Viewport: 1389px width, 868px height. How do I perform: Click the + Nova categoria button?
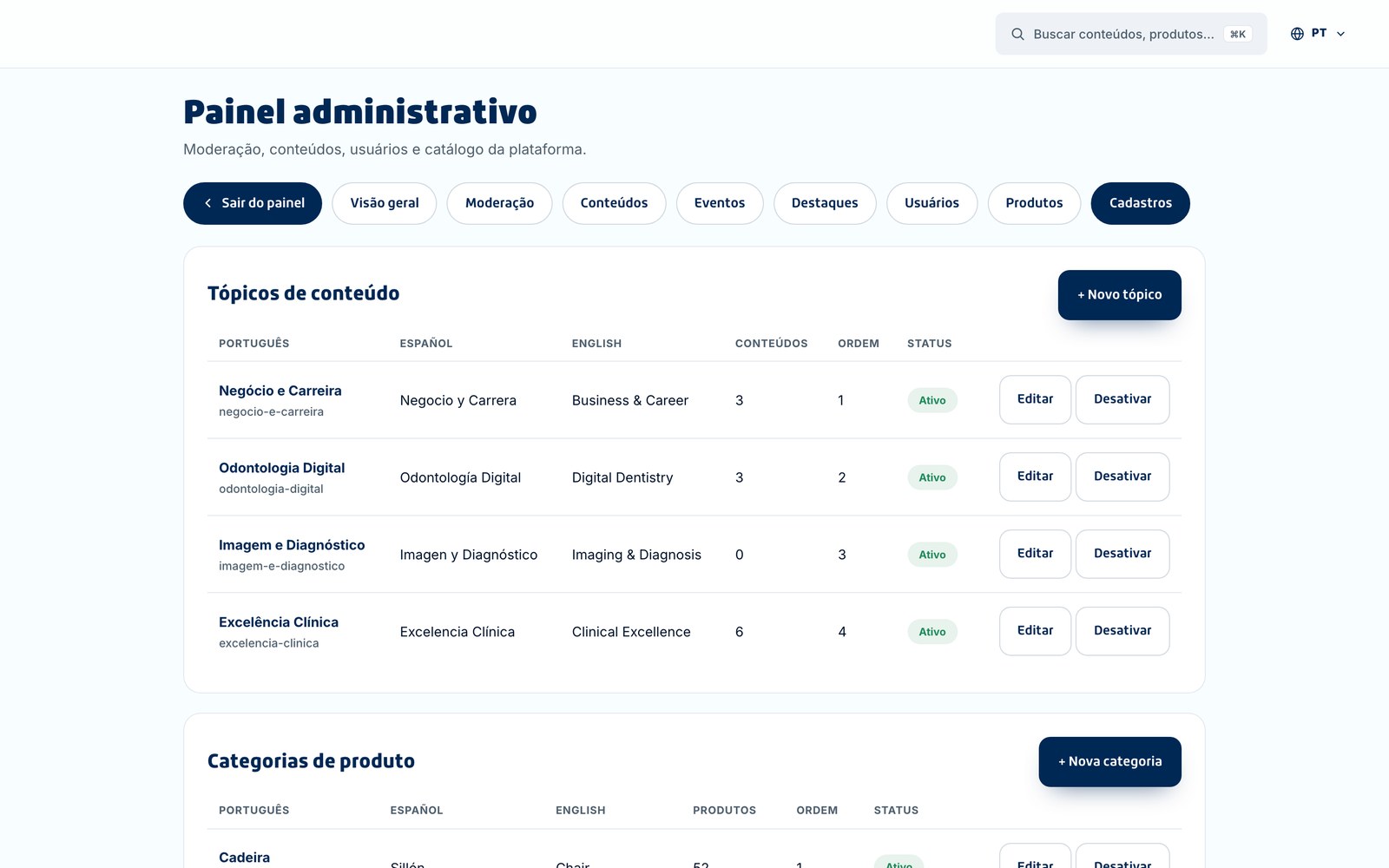pos(1109,762)
